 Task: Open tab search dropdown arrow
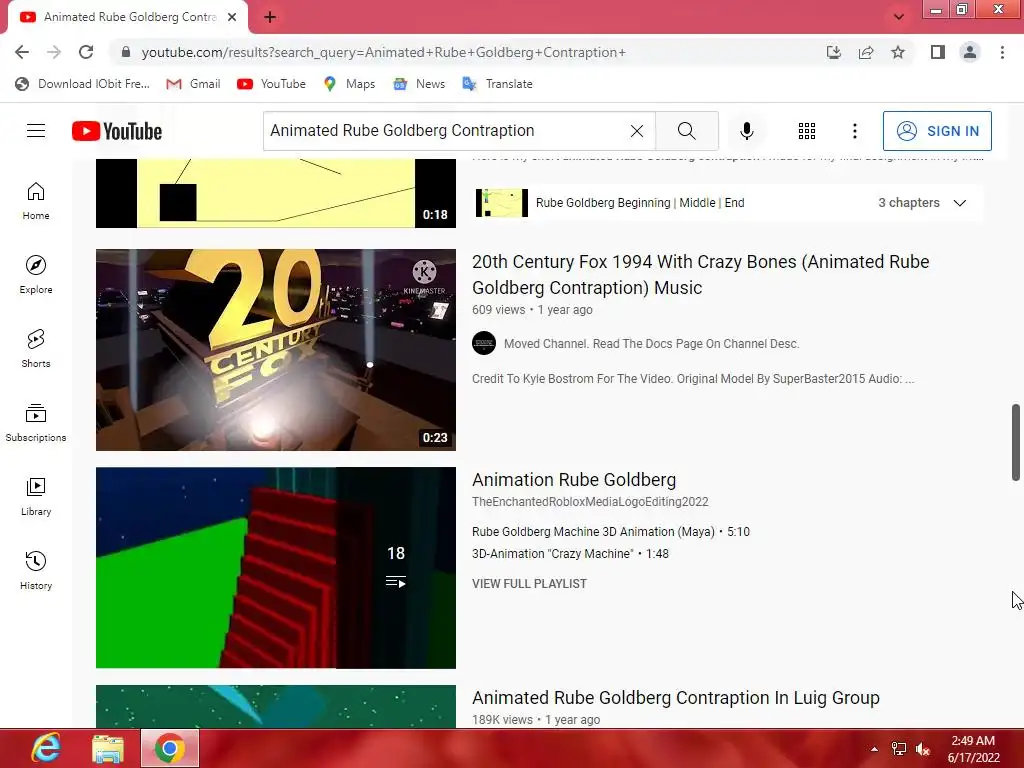click(x=899, y=17)
